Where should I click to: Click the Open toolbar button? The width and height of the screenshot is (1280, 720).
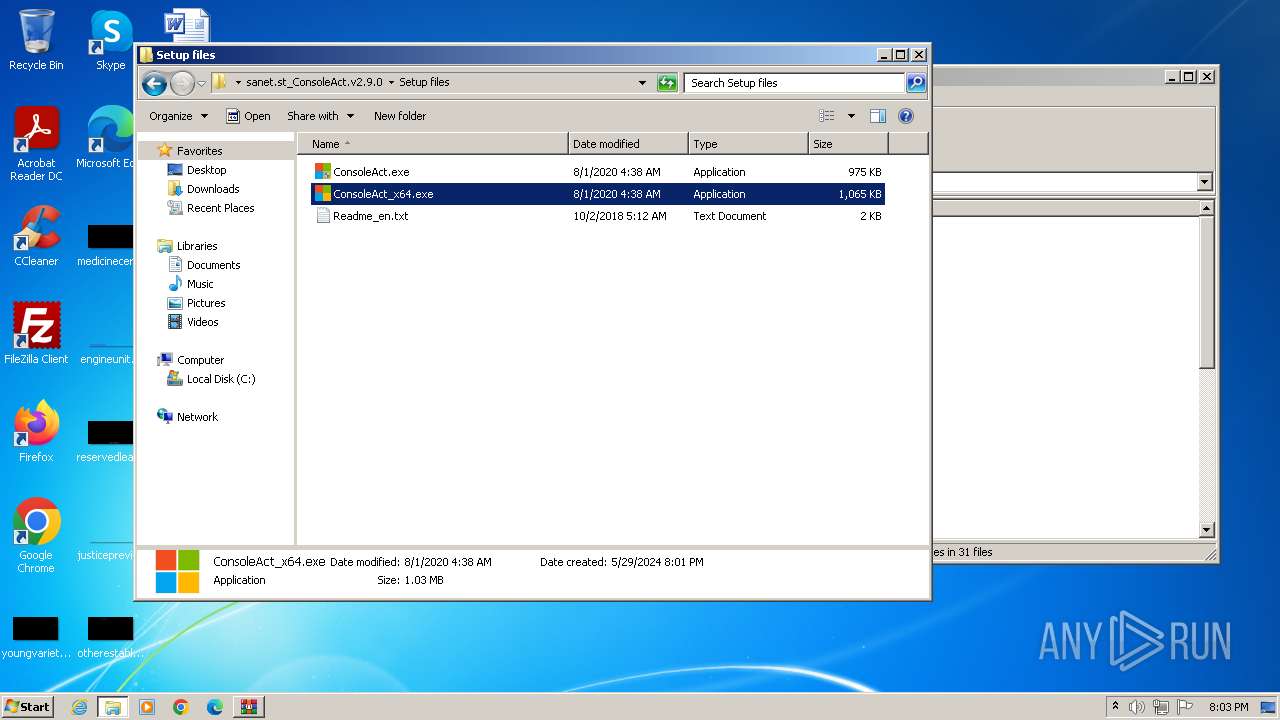248,116
